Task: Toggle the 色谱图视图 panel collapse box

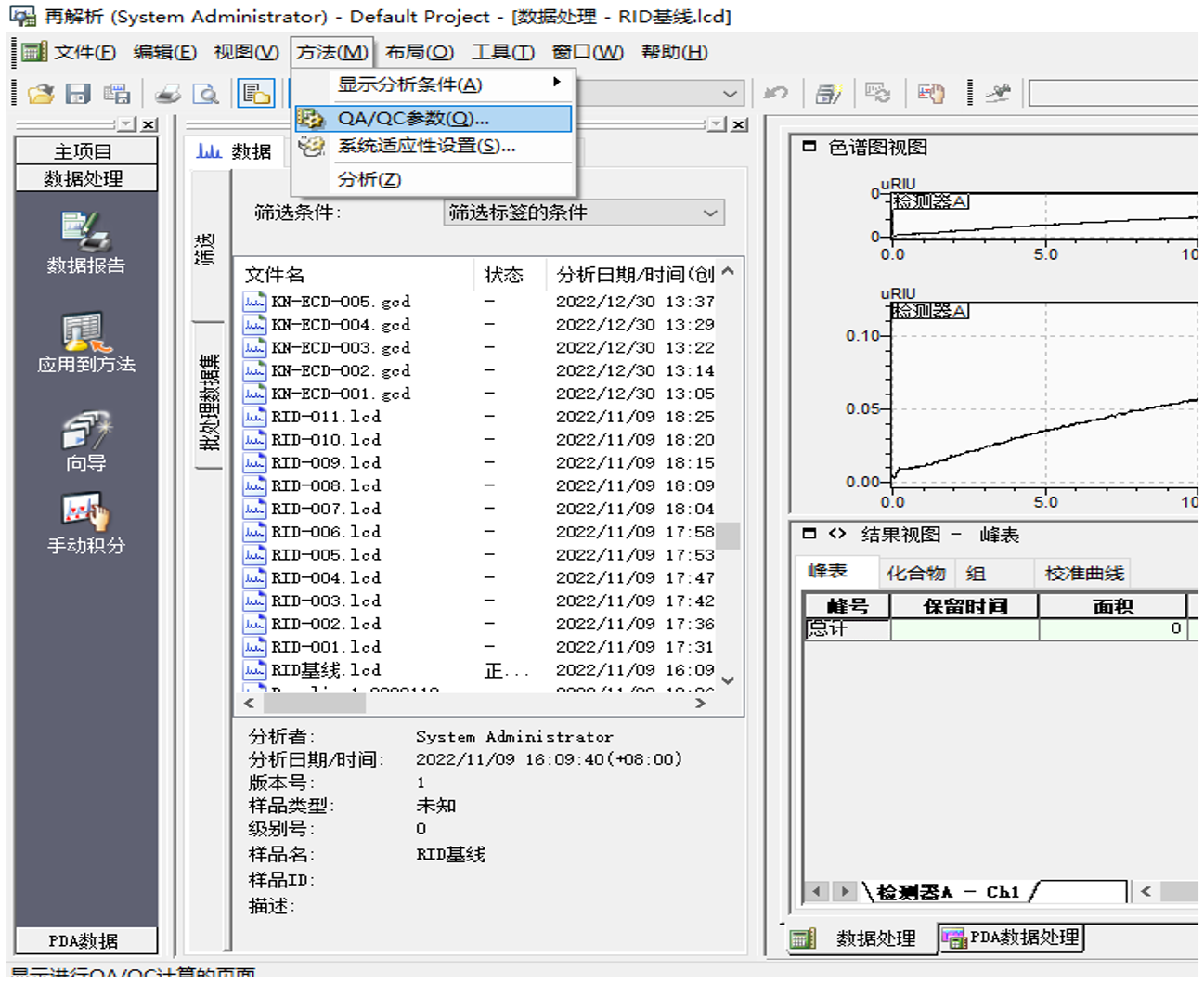Action: click(809, 147)
